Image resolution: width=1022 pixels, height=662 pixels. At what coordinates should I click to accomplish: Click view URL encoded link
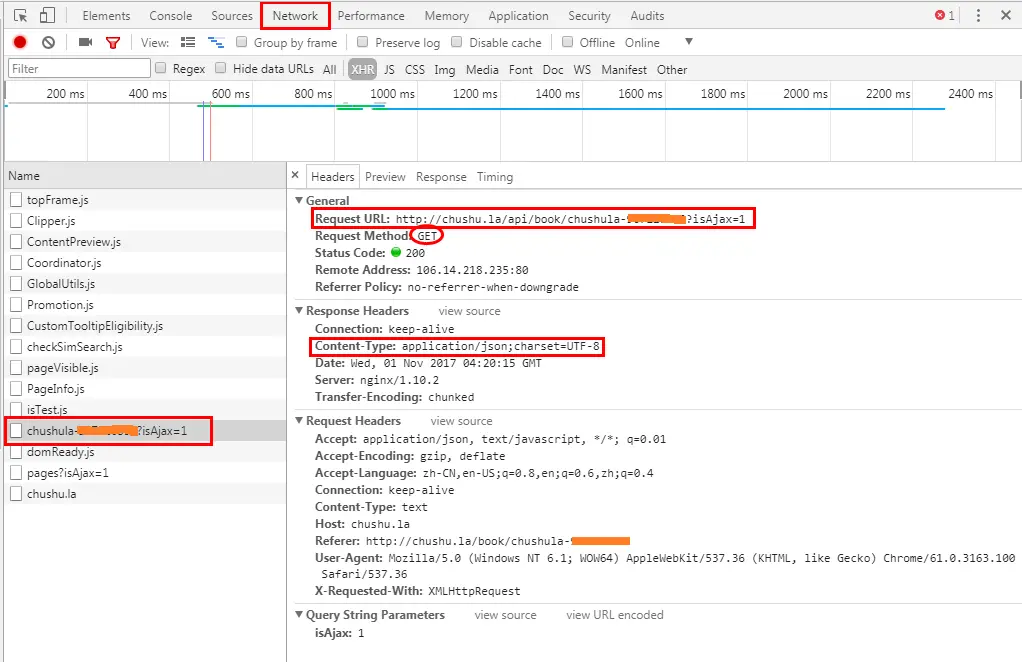[615, 614]
